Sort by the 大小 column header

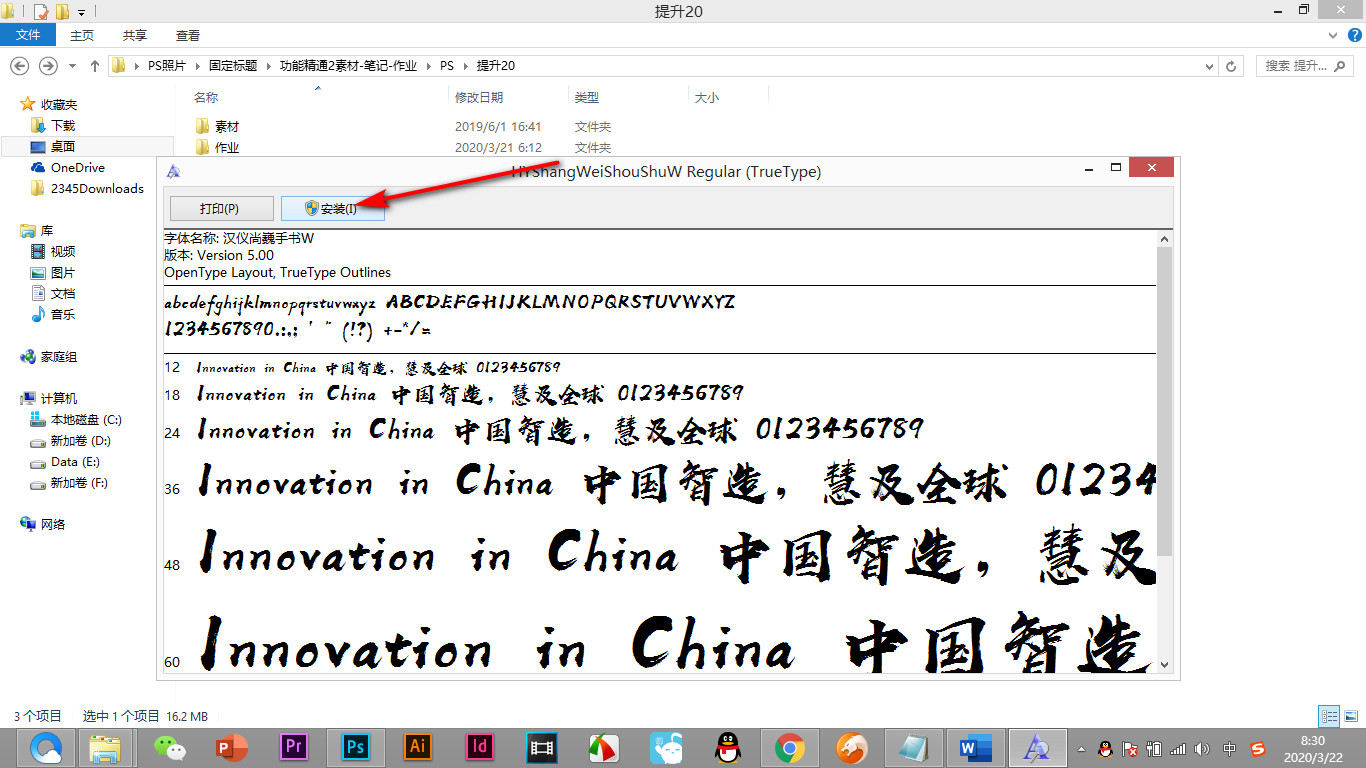(706, 97)
